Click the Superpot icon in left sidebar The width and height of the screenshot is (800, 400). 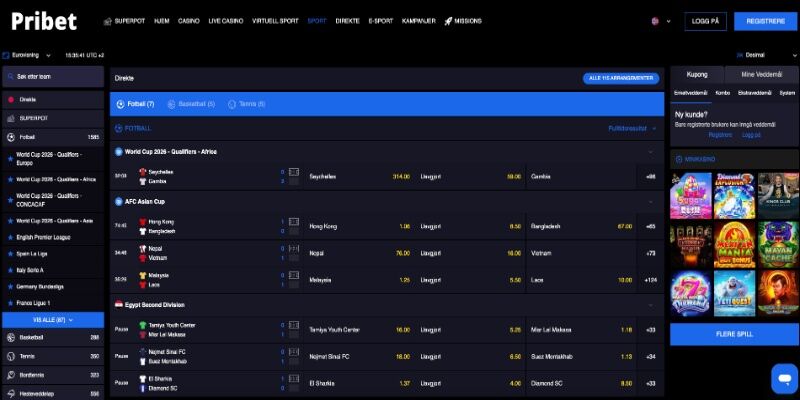(10, 118)
